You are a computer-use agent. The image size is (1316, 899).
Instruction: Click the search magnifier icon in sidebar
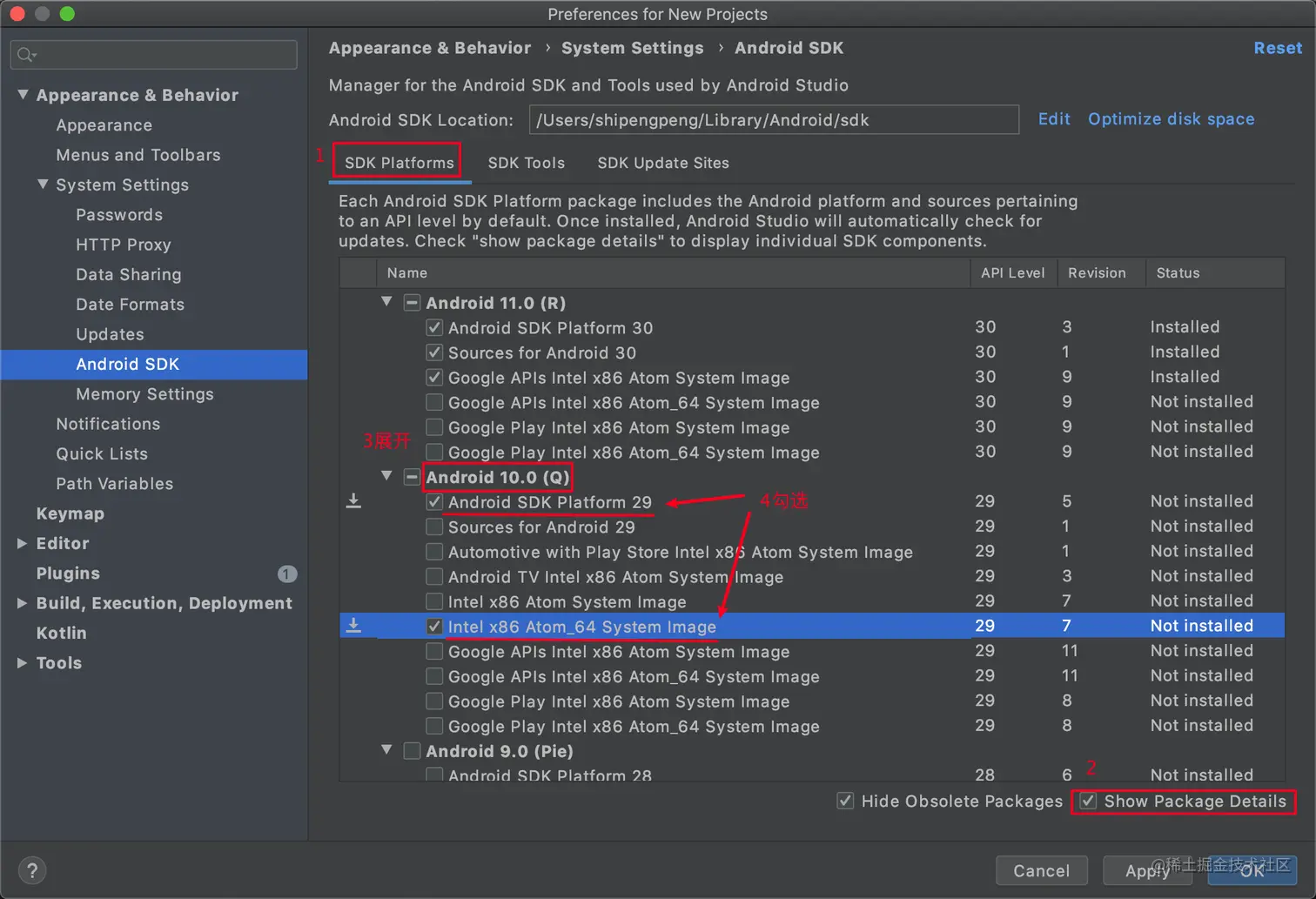[25, 55]
